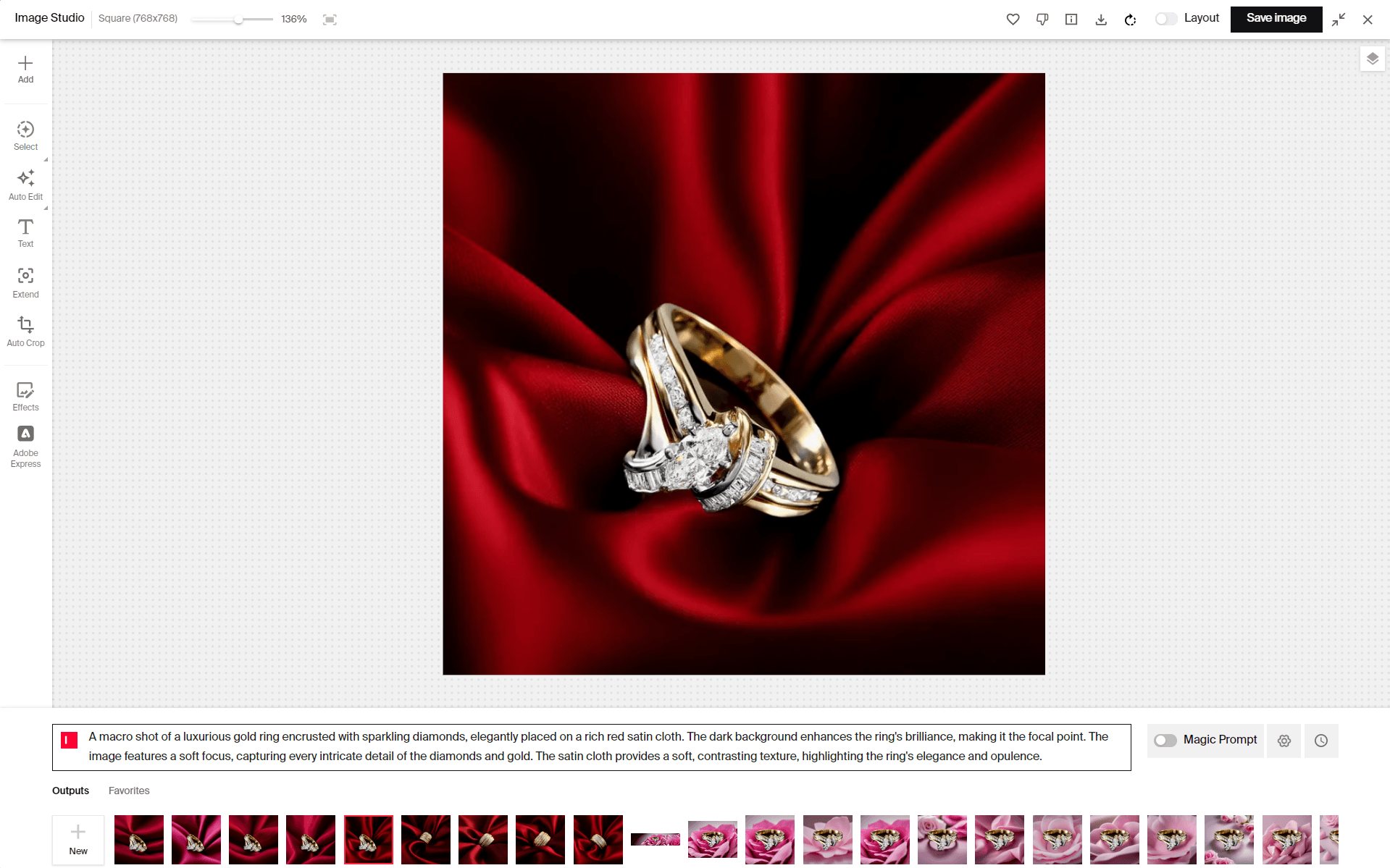1390x868 pixels.
Task: Click the Add tool in sidebar
Action: coord(25,69)
